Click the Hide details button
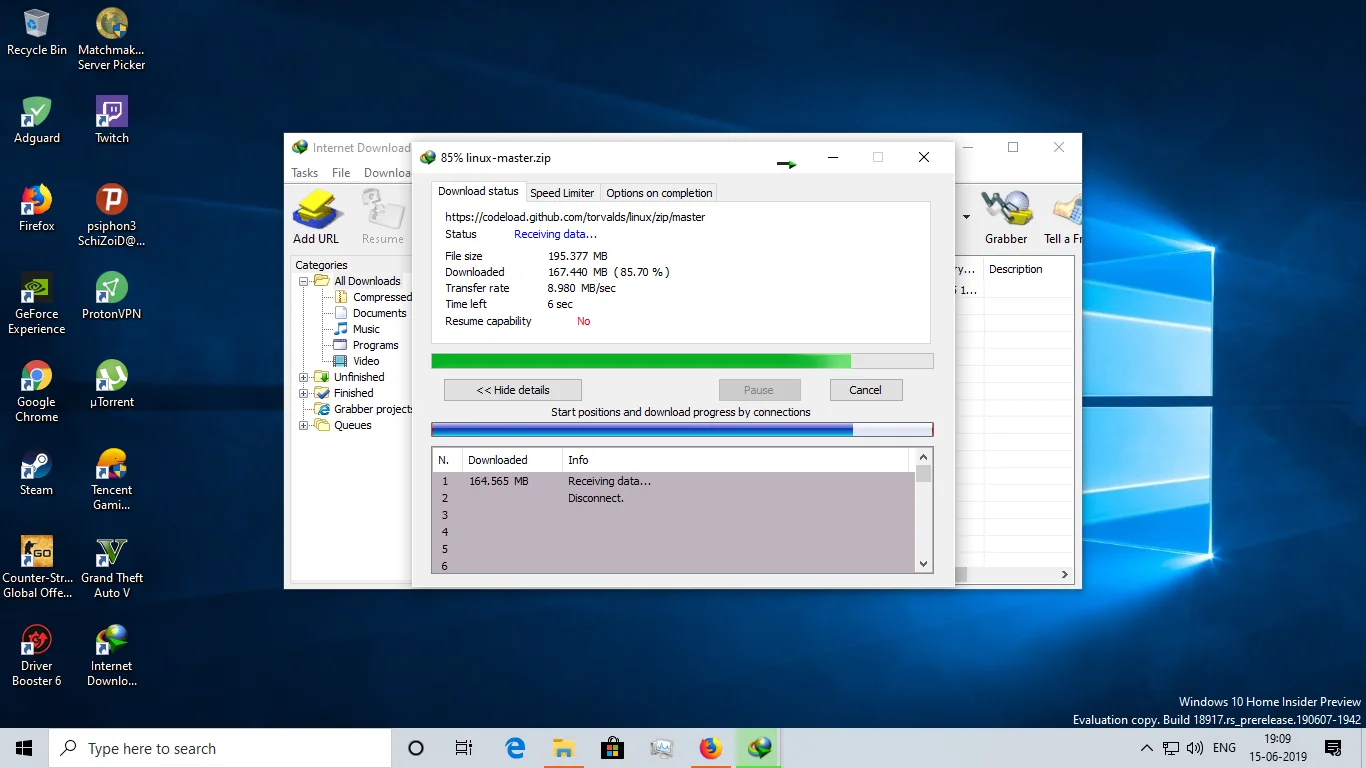Screen dimensions: 1366x768 [513, 390]
